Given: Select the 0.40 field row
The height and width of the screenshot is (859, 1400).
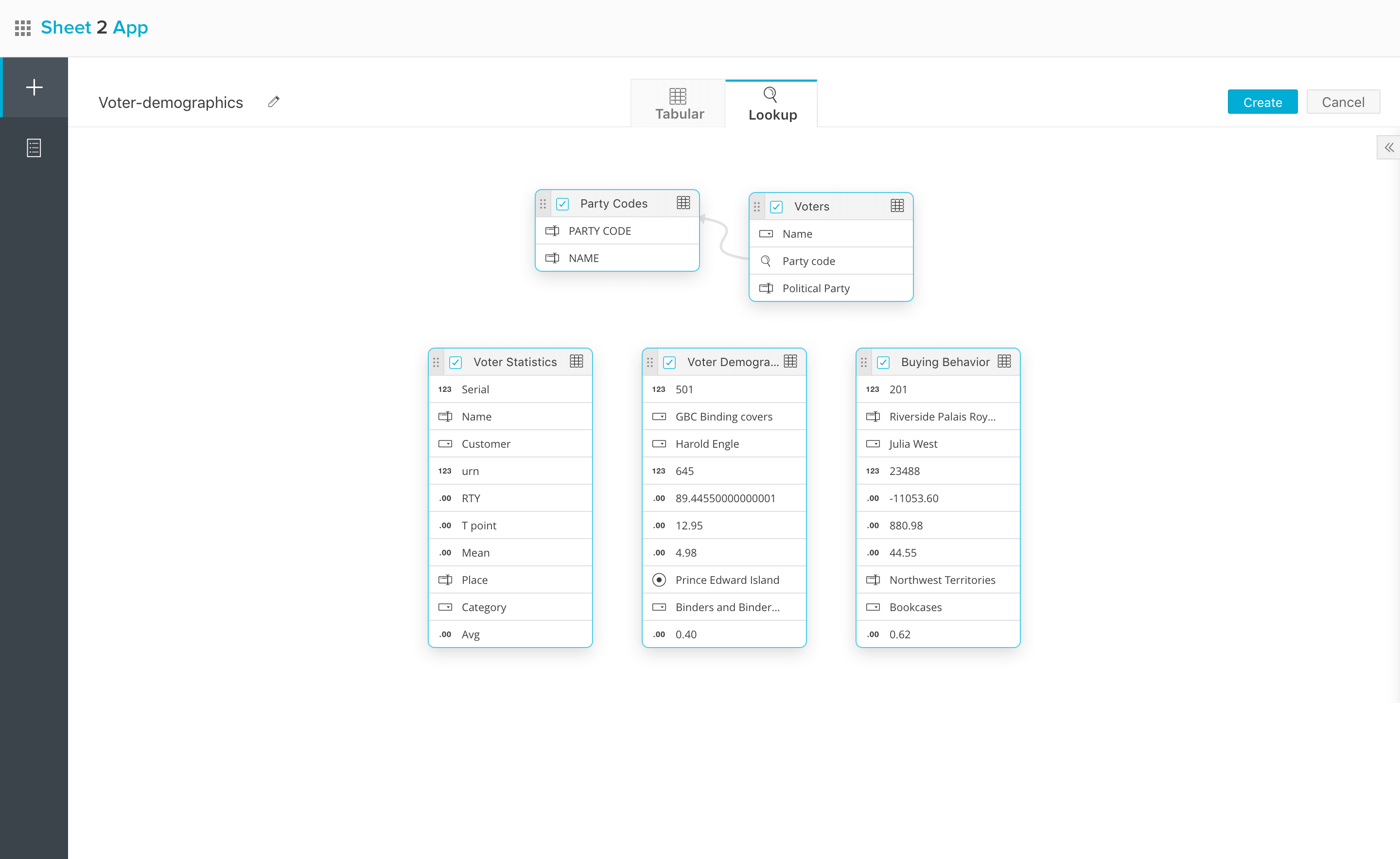Looking at the screenshot, I should pos(724,634).
